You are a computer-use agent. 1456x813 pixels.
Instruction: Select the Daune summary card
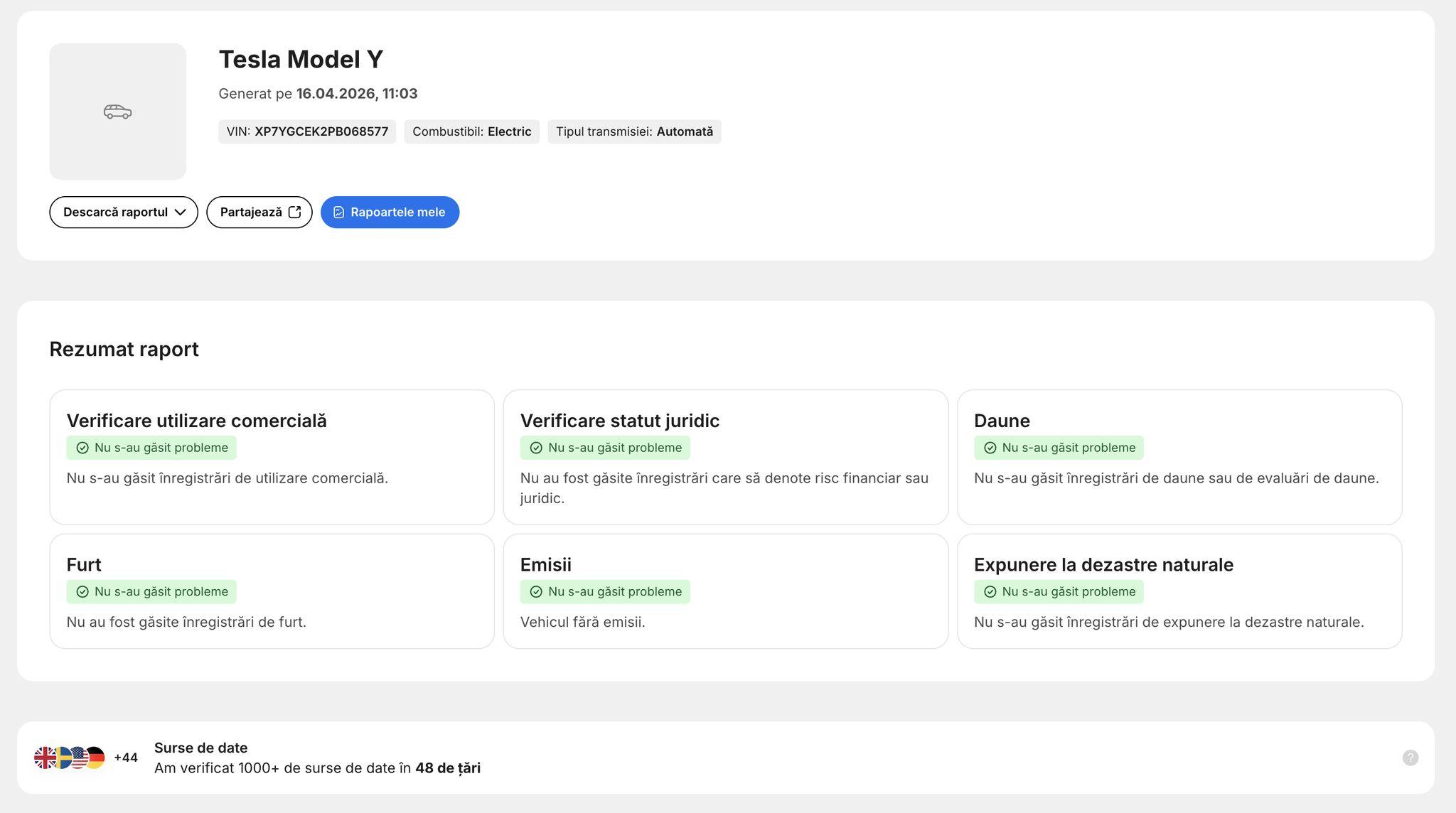pos(1179,457)
